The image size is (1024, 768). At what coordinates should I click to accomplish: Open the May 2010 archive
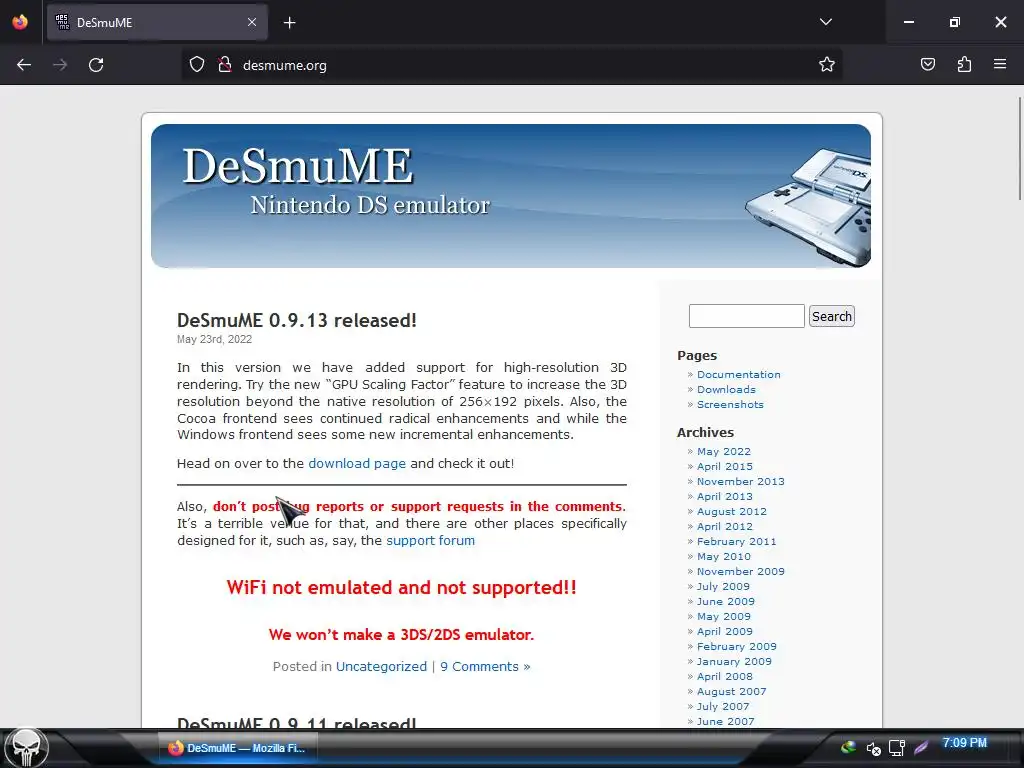point(724,556)
